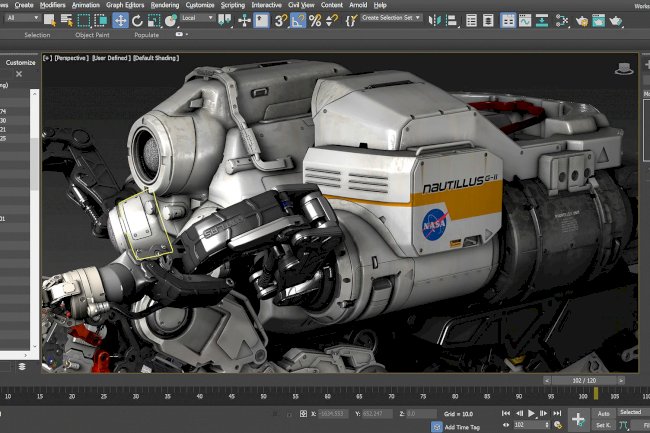The width and height of the screenshot is (650, 433).
Task: Click the Auto key button
Action: click(604, 413)
